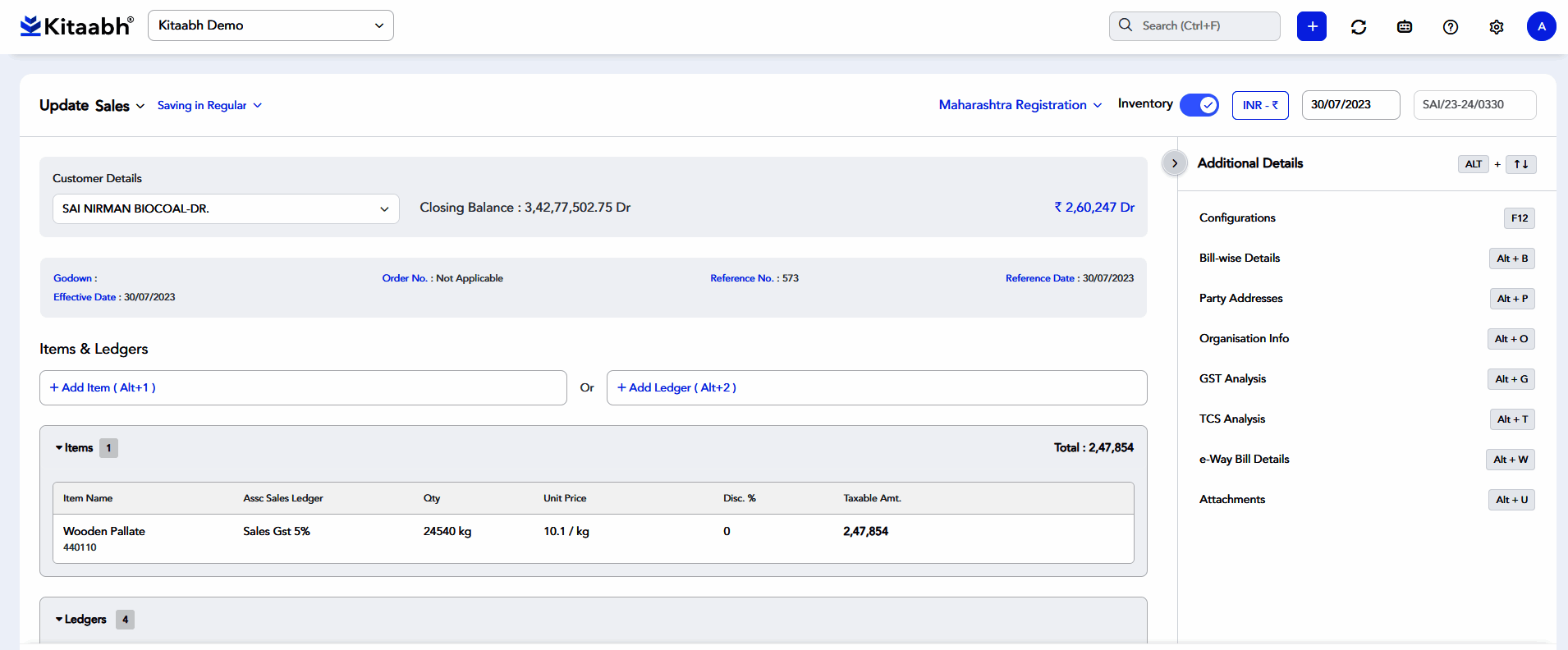Expand the Maharashtra Registration dropdown
Viewport: 1568px width, 650px height.
pyautogui.click(x=1020, y=105)
